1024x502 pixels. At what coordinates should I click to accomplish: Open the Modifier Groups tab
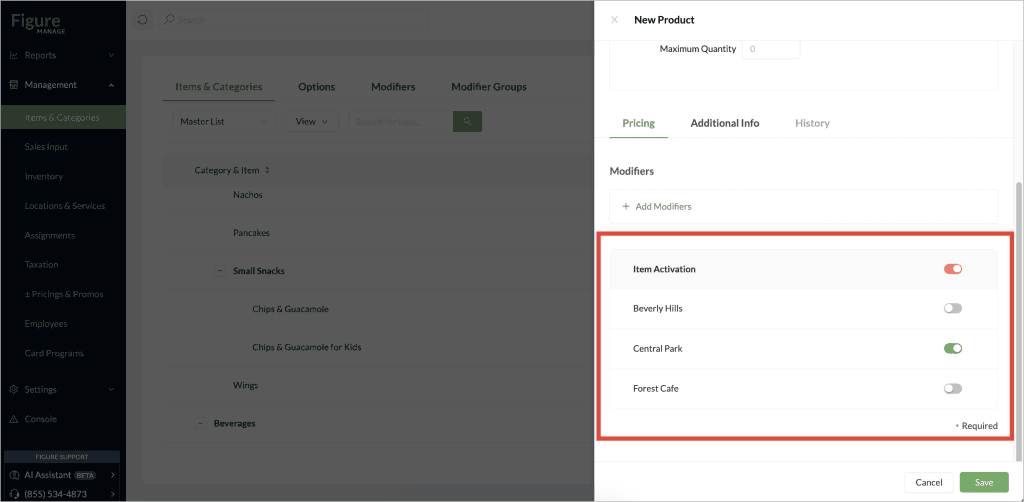coord(488,87)
